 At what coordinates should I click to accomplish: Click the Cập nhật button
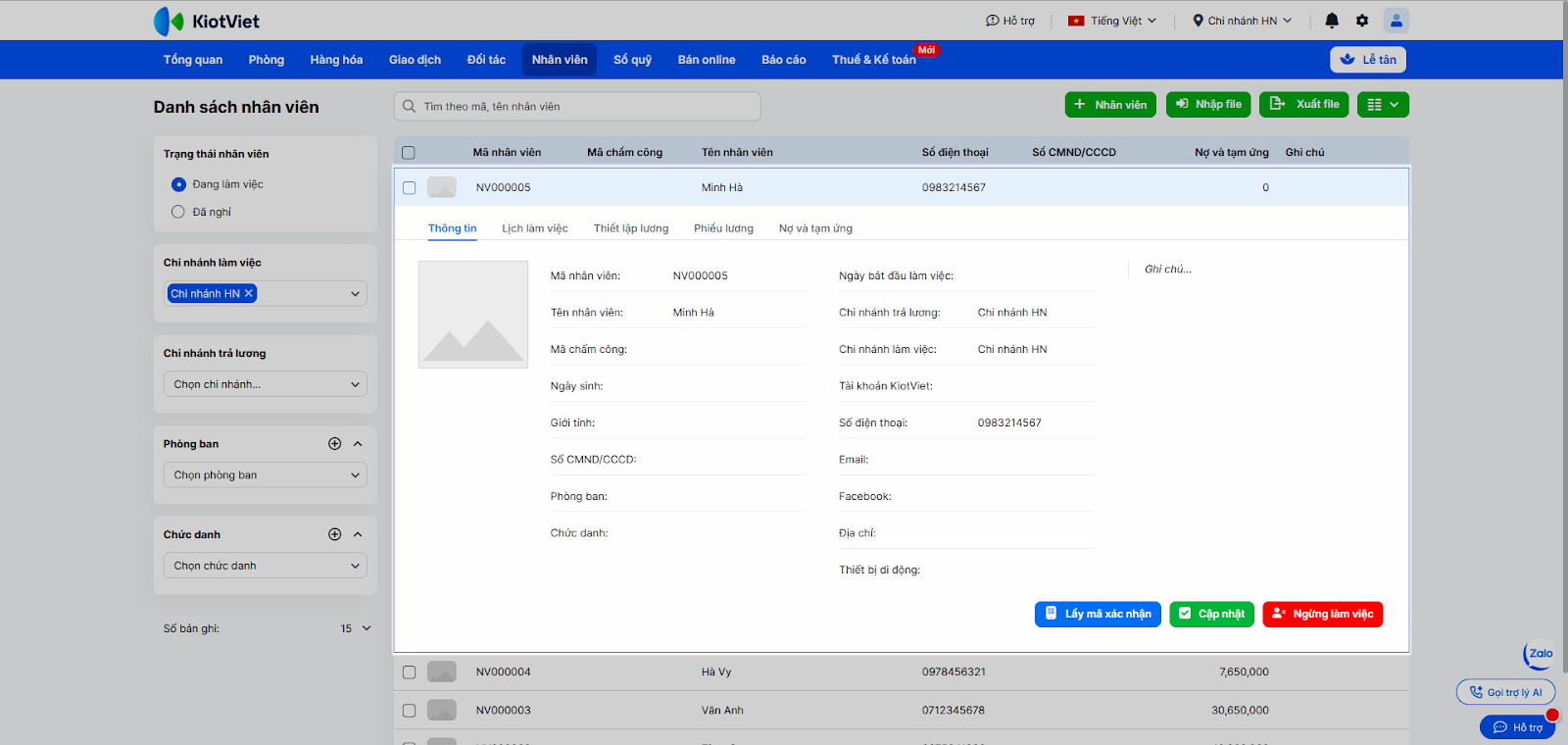tap(1211, 614)
